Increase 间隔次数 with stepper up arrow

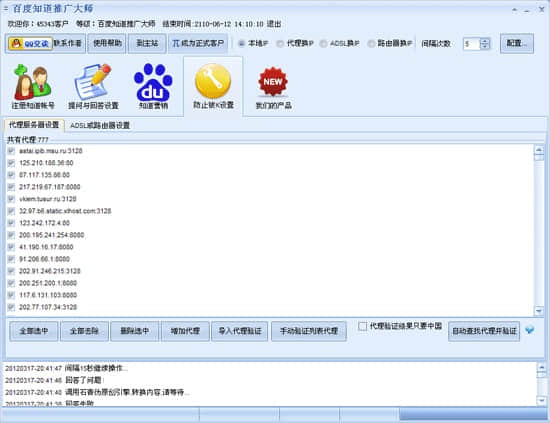(x=485, y=41)
